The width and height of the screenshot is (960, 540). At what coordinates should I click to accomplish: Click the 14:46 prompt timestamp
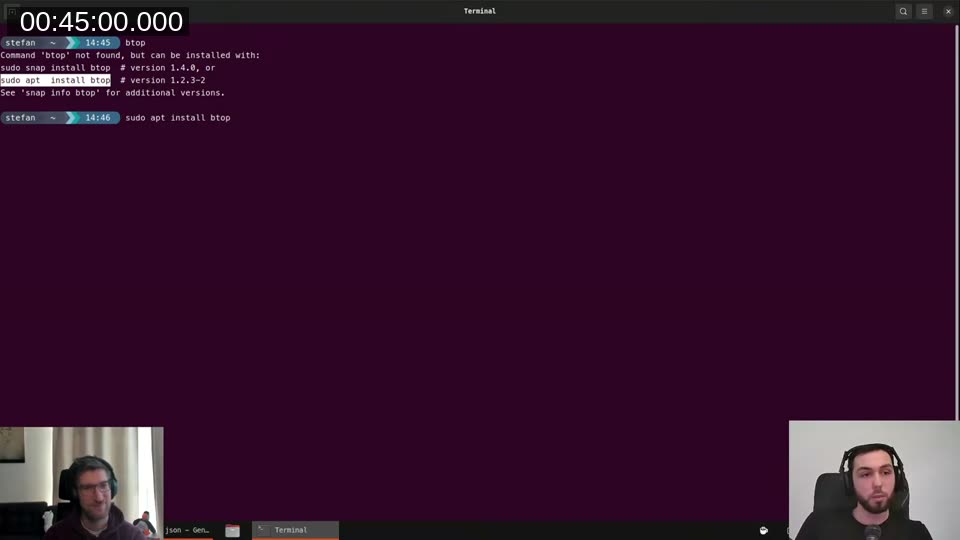click(98, 118)
